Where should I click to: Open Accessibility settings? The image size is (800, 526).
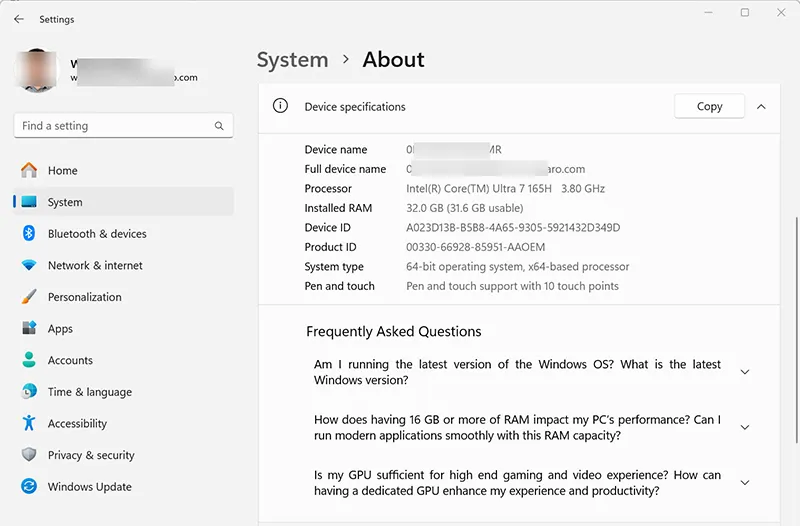click(x=123, y=423)
